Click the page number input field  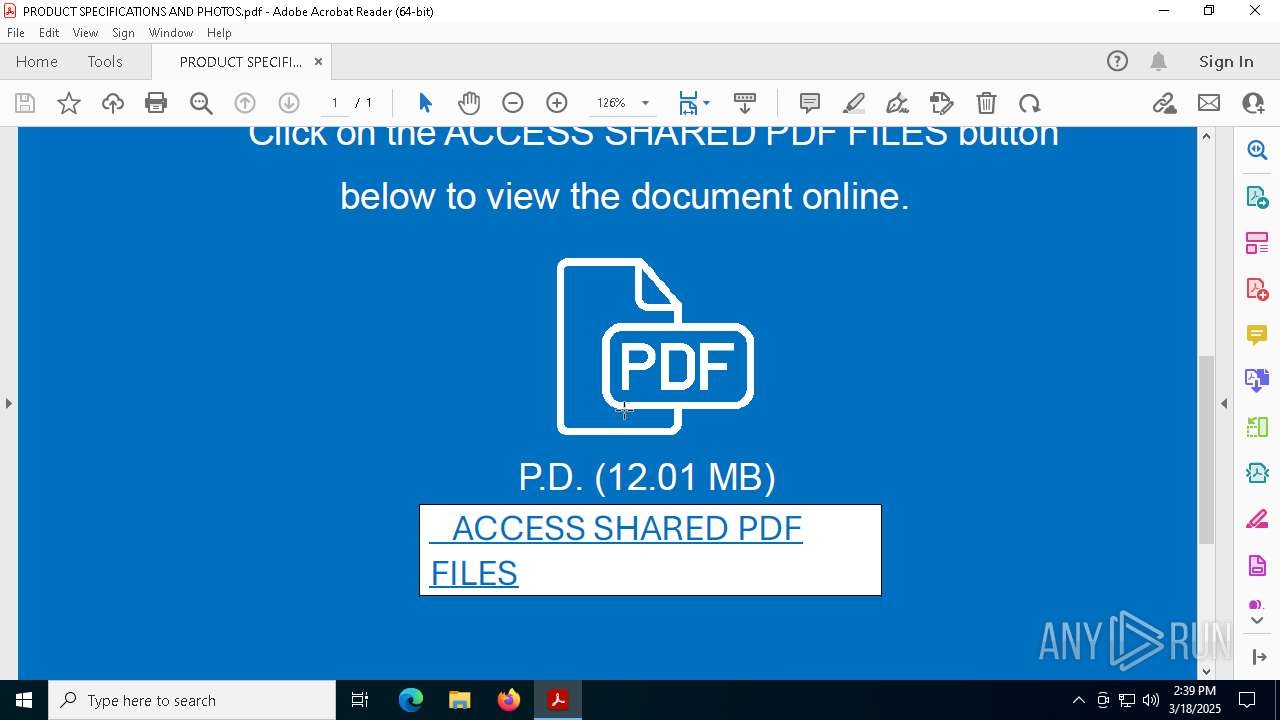click(x=334, y=103)
